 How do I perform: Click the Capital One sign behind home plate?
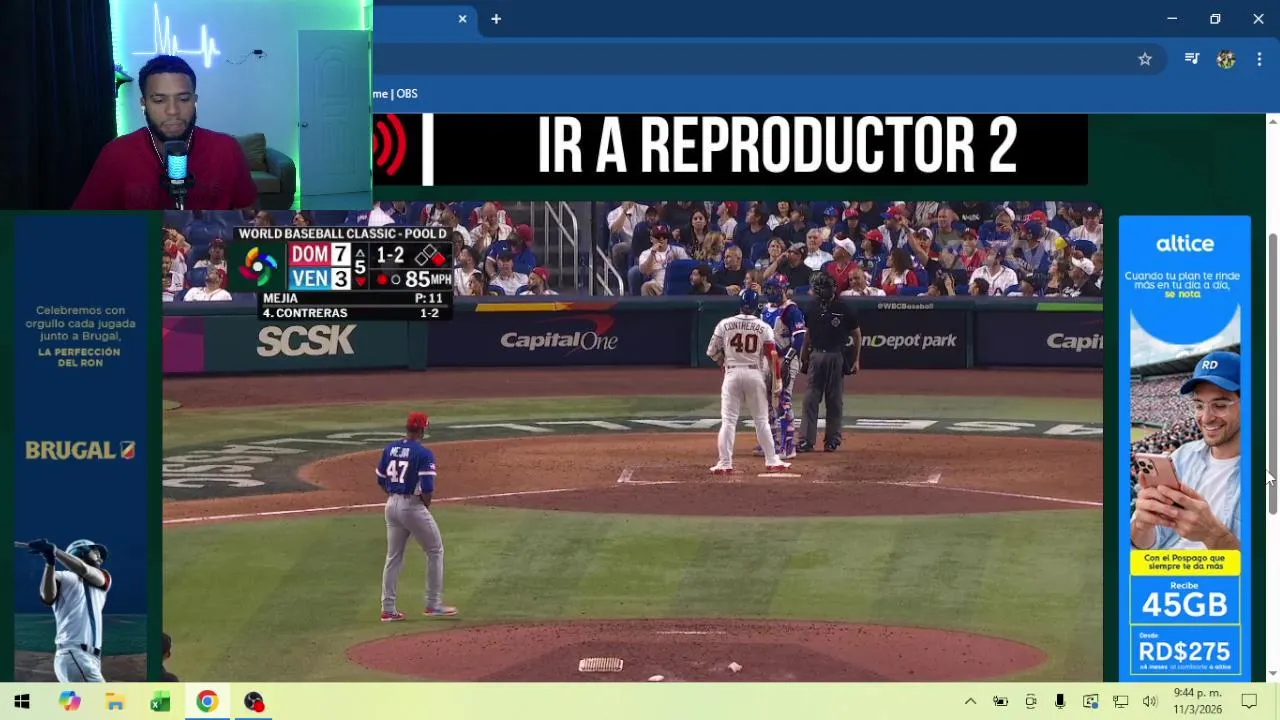click(x=559, y=340)
